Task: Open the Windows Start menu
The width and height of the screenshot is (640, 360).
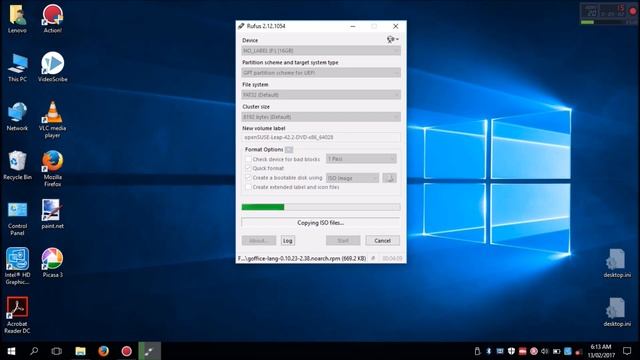Action: [11, 351]
